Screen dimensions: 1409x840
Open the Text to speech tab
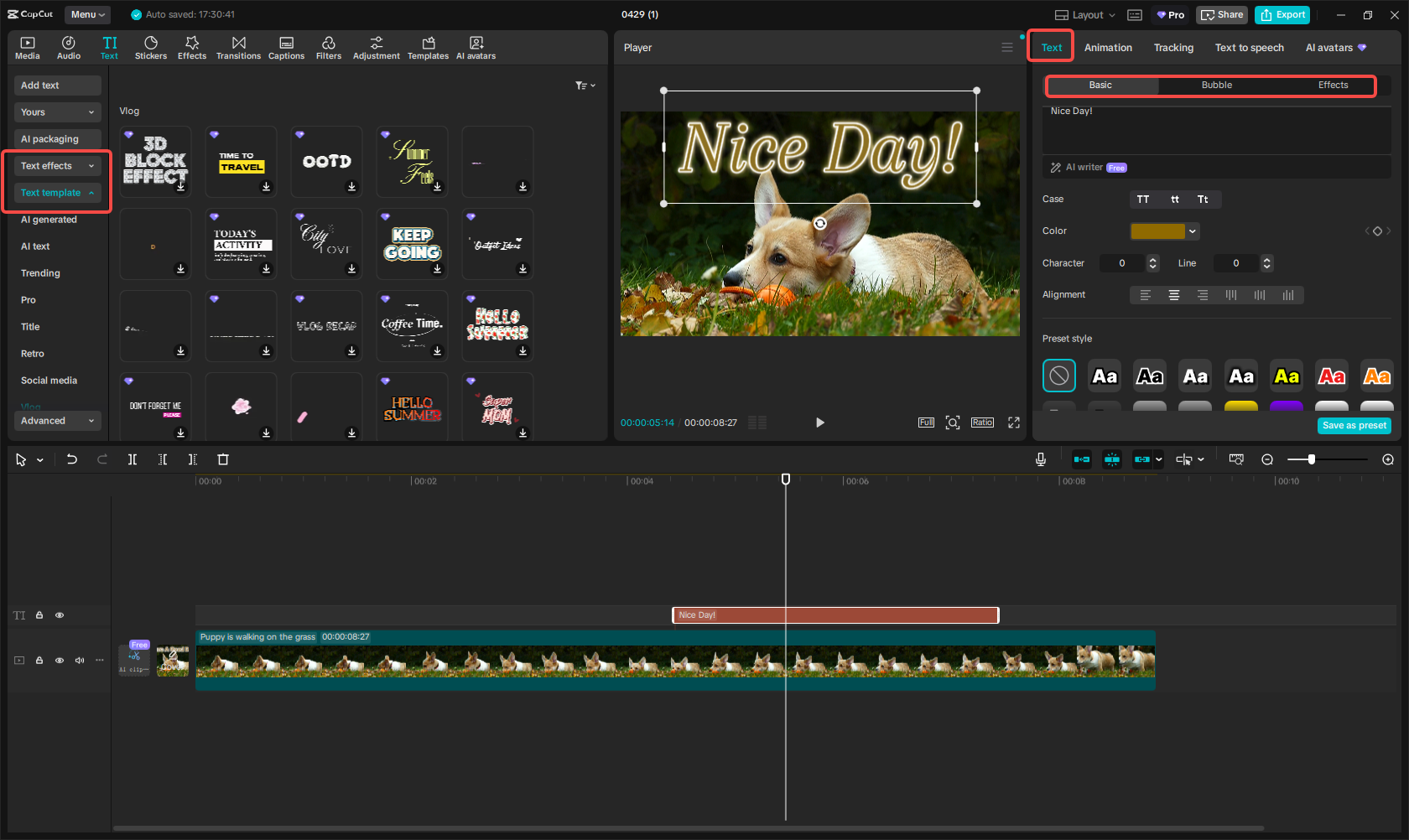tap(1250, 48)
